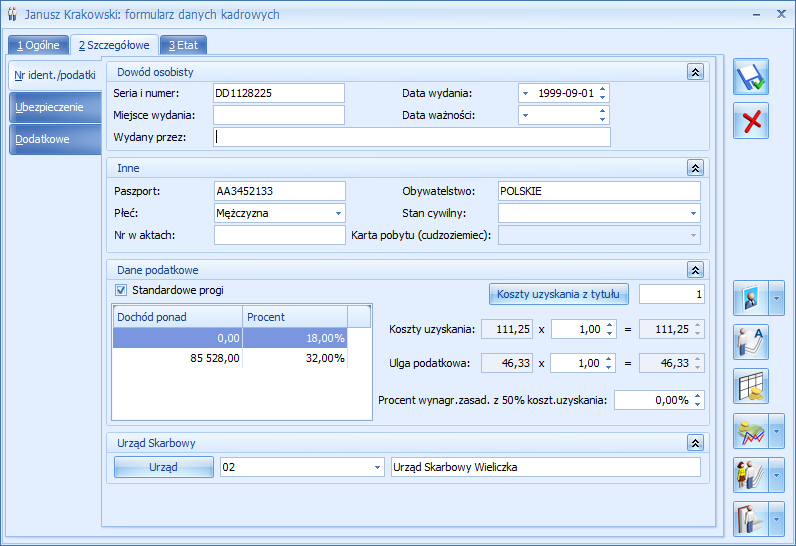Cancel changes with the red X icon

(x=751, y=121)
